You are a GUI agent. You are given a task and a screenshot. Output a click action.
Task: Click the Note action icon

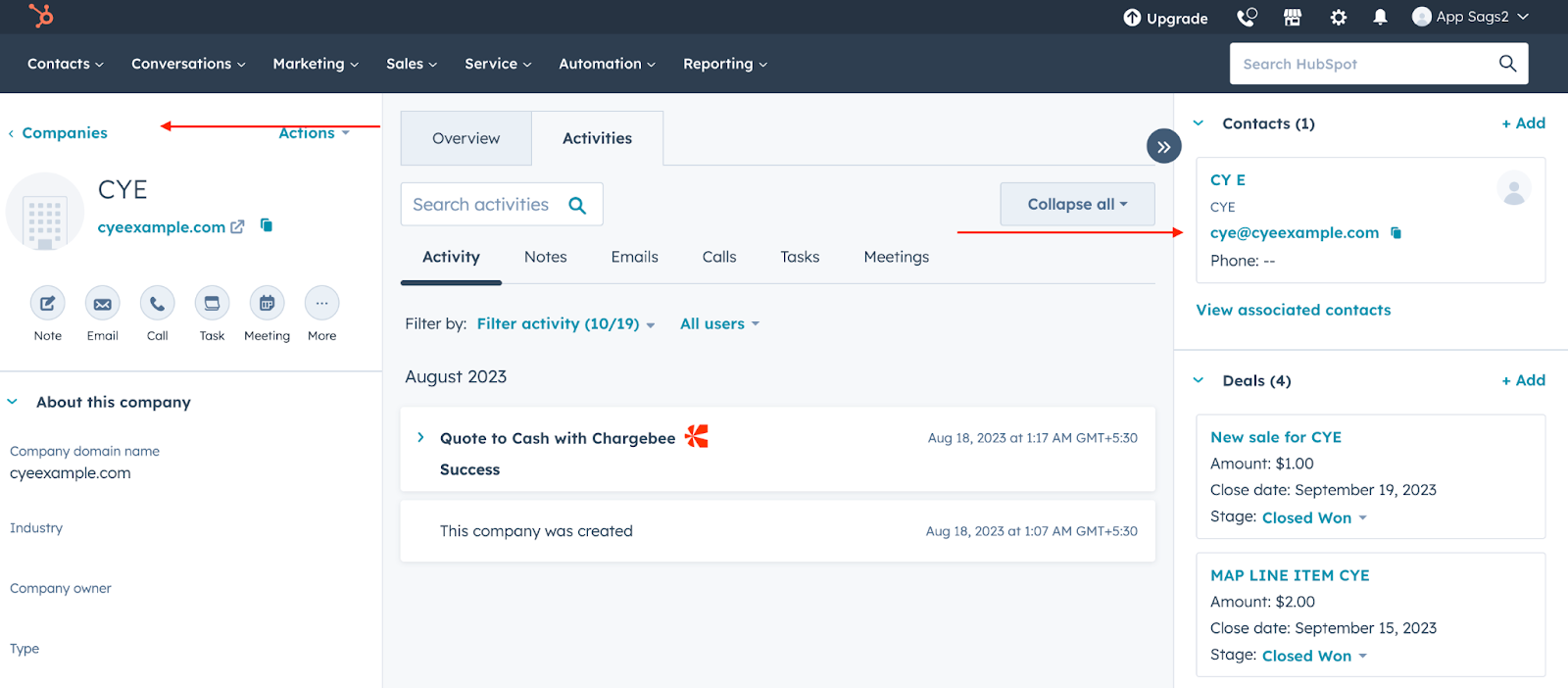tap(47, 304)
